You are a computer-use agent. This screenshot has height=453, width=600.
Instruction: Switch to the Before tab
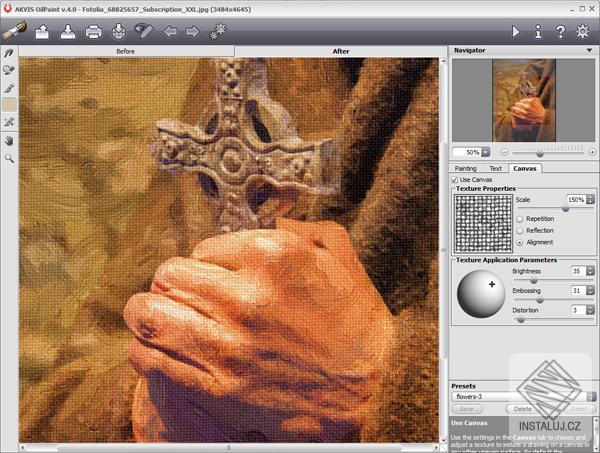coord(126,51)
